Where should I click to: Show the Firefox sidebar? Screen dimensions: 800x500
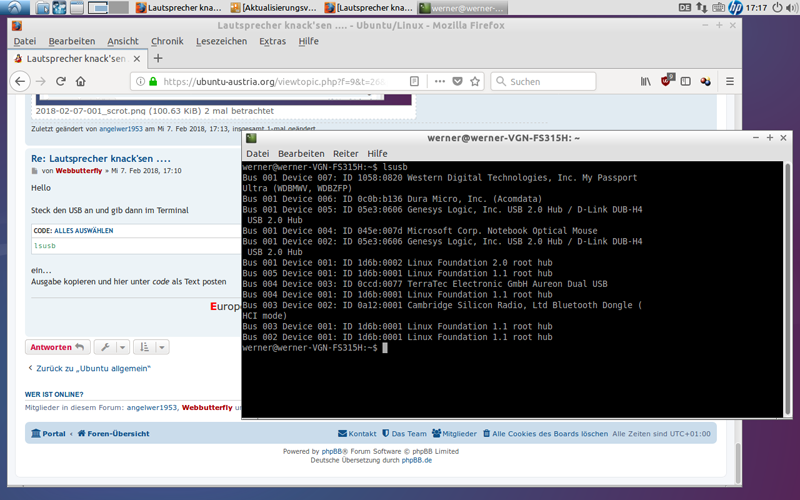click(685, 82)
